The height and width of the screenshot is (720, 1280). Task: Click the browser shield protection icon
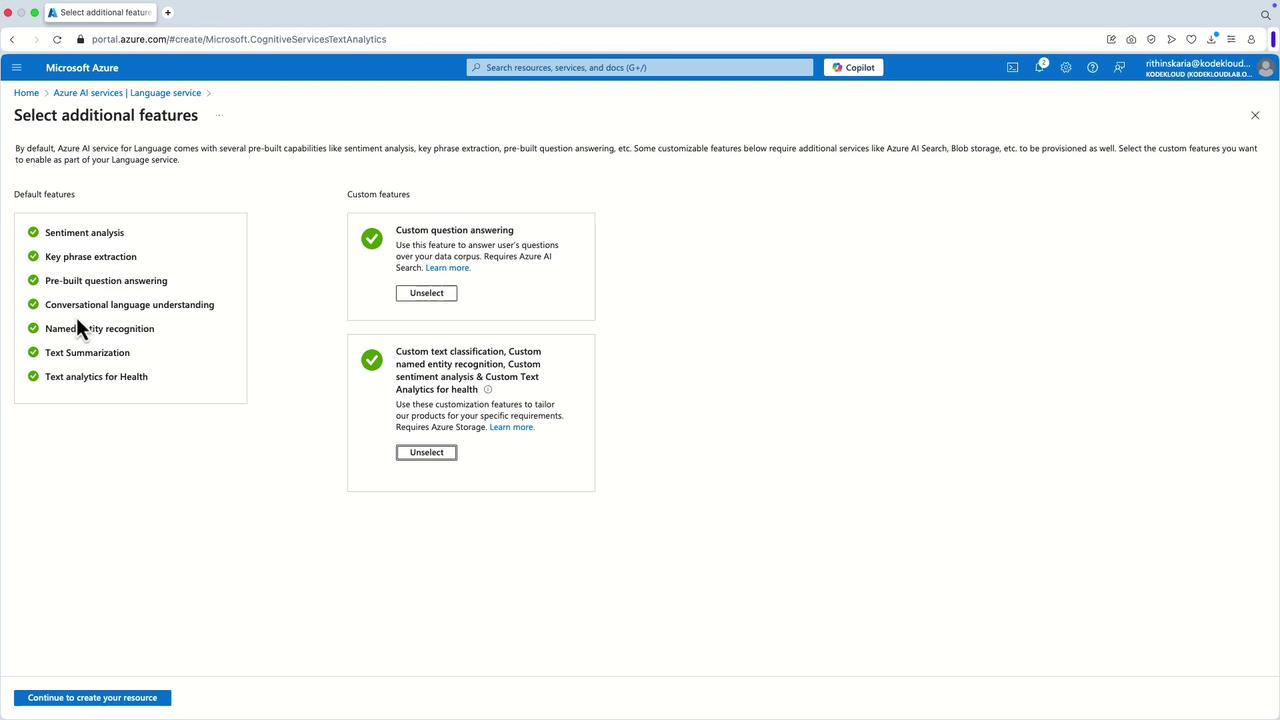pos(1151,39)
